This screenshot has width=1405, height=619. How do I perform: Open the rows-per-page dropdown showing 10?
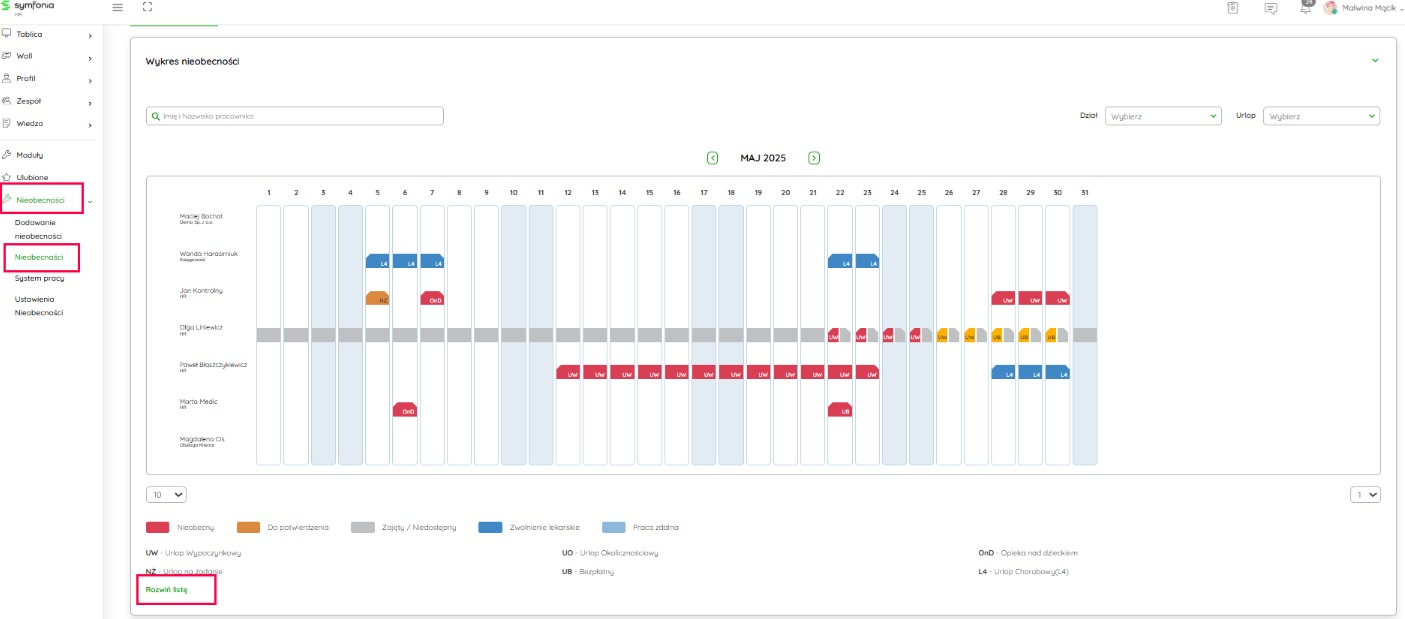pyautogui.click(x=166, y=494)
